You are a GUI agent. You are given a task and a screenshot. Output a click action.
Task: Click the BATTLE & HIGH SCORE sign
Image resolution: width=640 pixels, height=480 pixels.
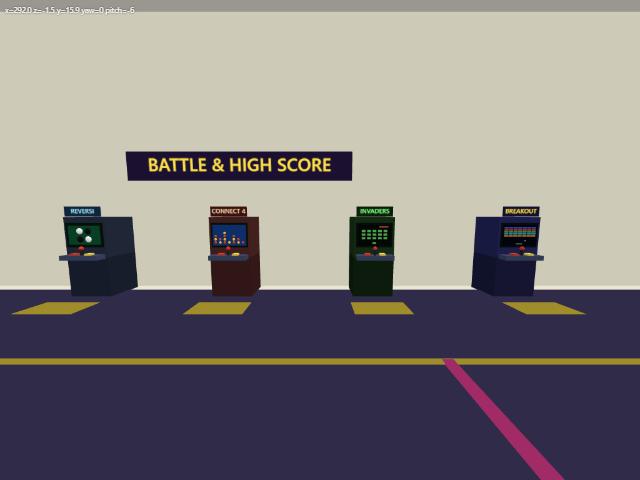coord(239,166)
